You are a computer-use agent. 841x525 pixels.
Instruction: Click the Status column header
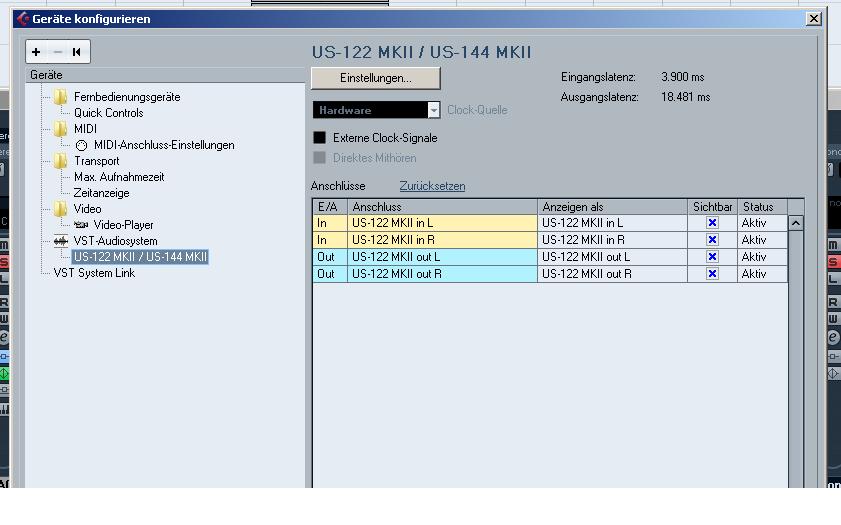(x=762, y=207)
